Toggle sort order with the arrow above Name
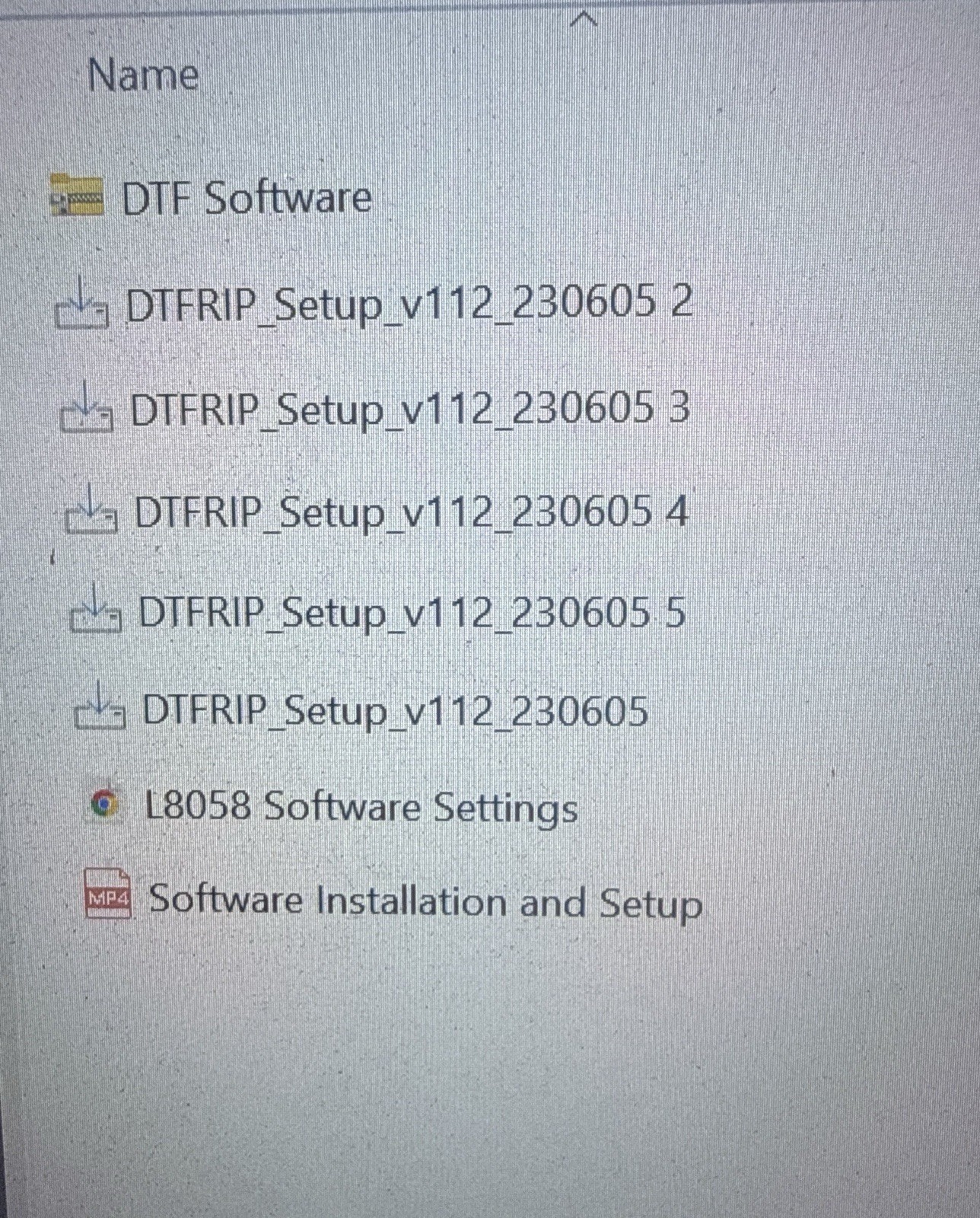Viewport: 980px width, 1218px height. (583, 21)
